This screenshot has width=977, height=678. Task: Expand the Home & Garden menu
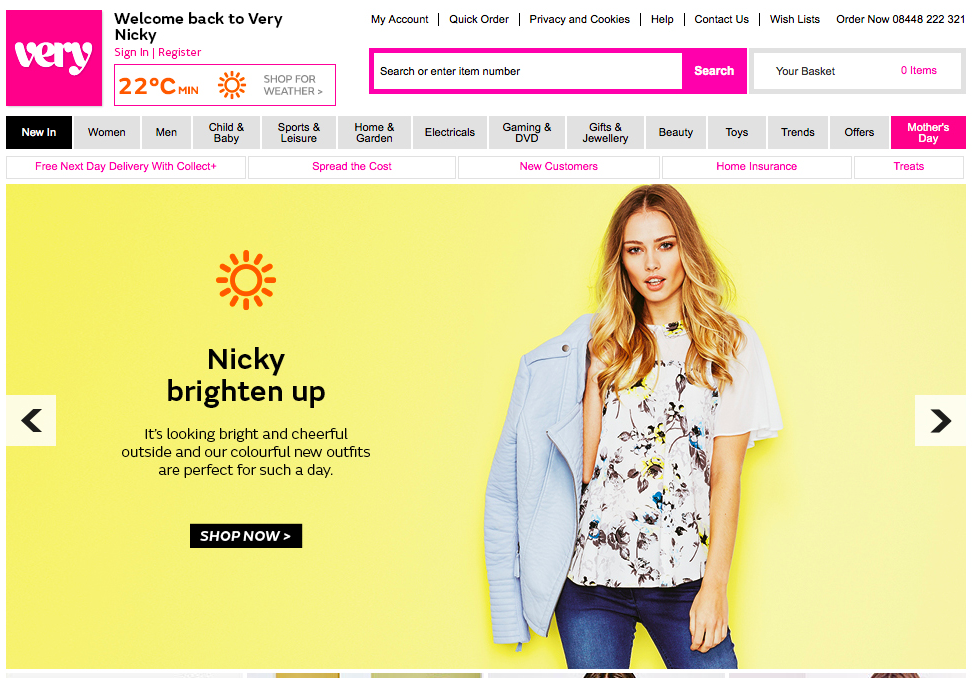(x=374, y=132)
